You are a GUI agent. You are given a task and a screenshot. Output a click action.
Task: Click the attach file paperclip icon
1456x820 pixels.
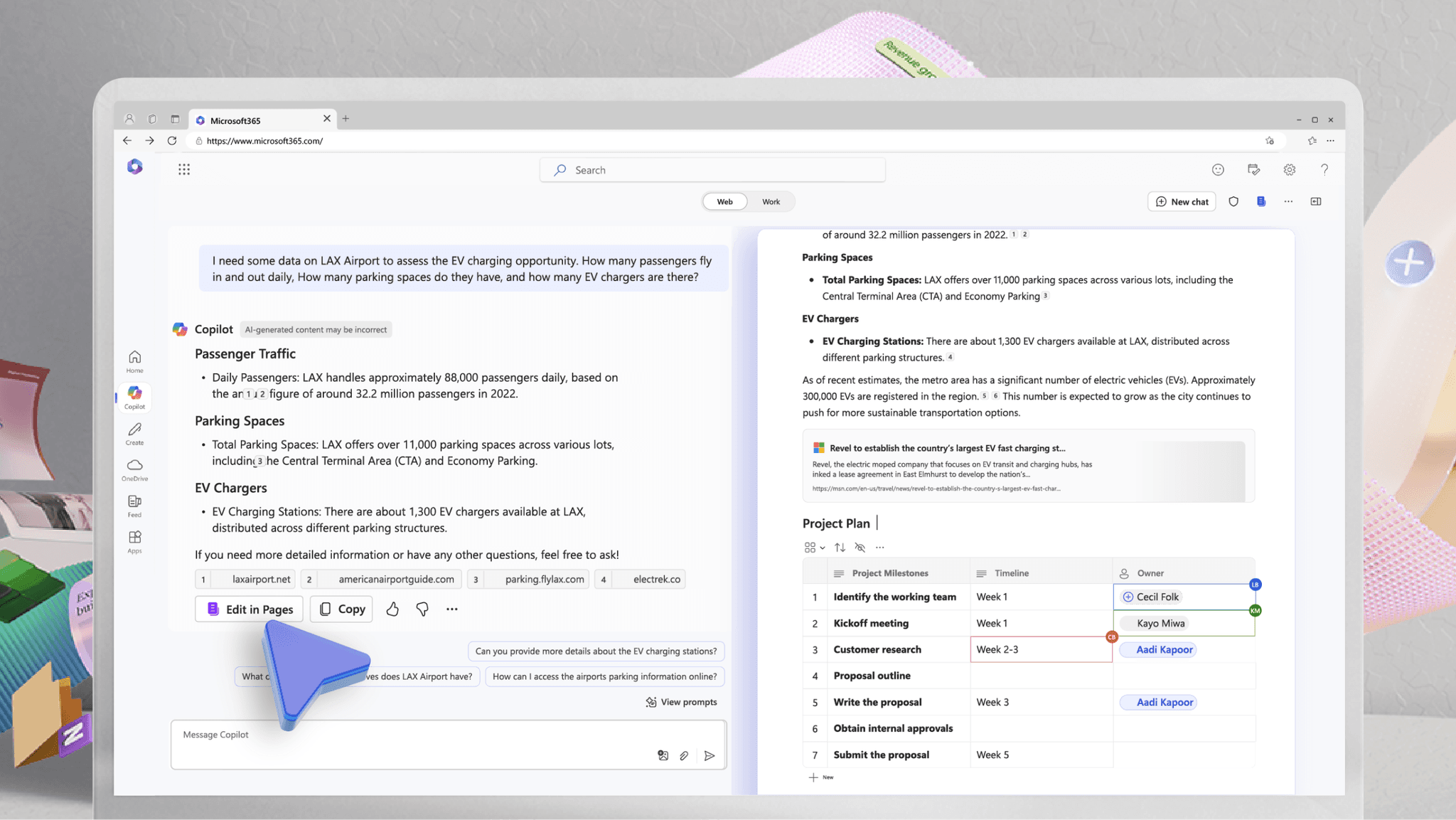[684, 755]
